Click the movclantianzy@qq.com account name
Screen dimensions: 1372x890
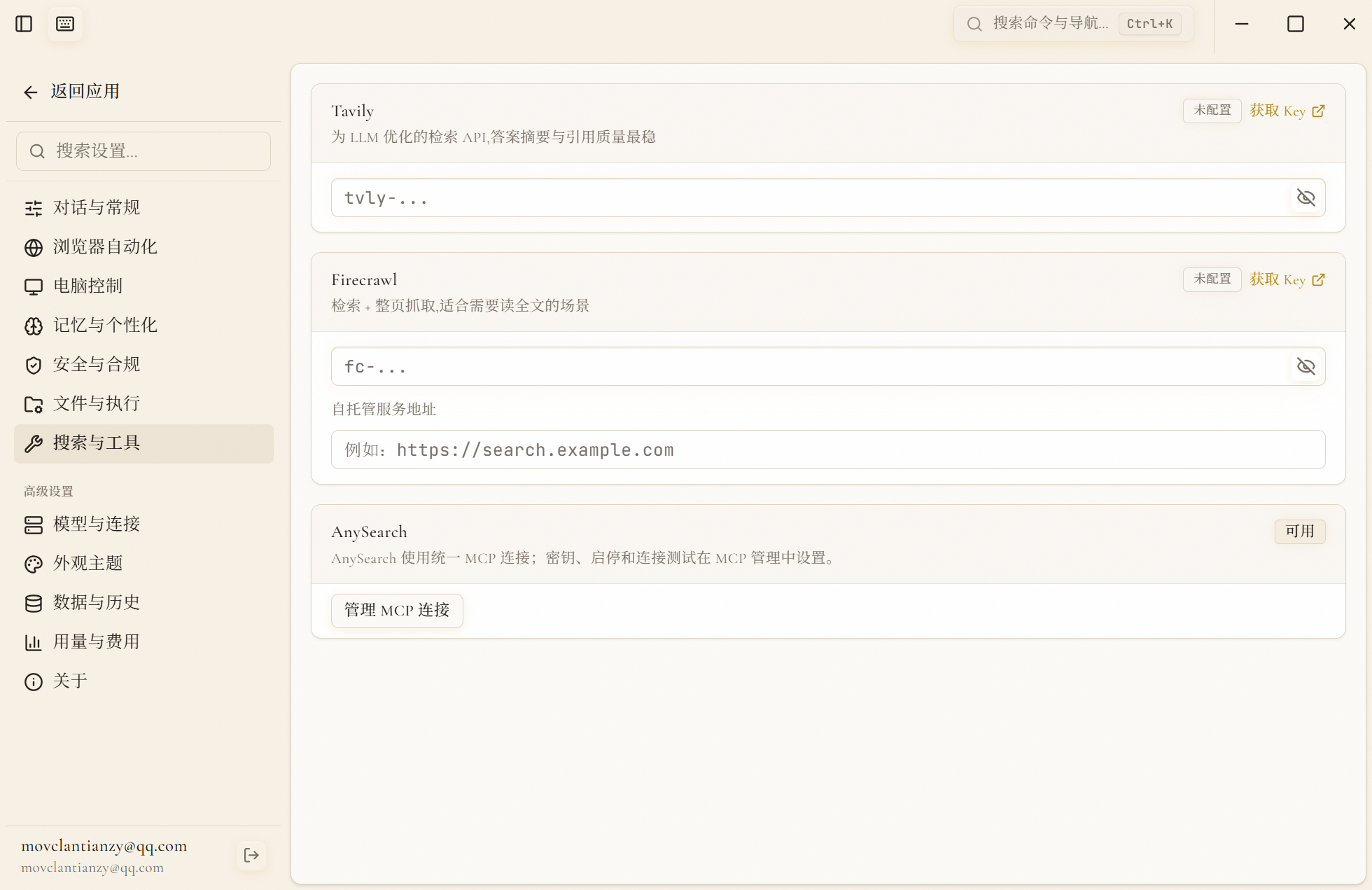104,846
